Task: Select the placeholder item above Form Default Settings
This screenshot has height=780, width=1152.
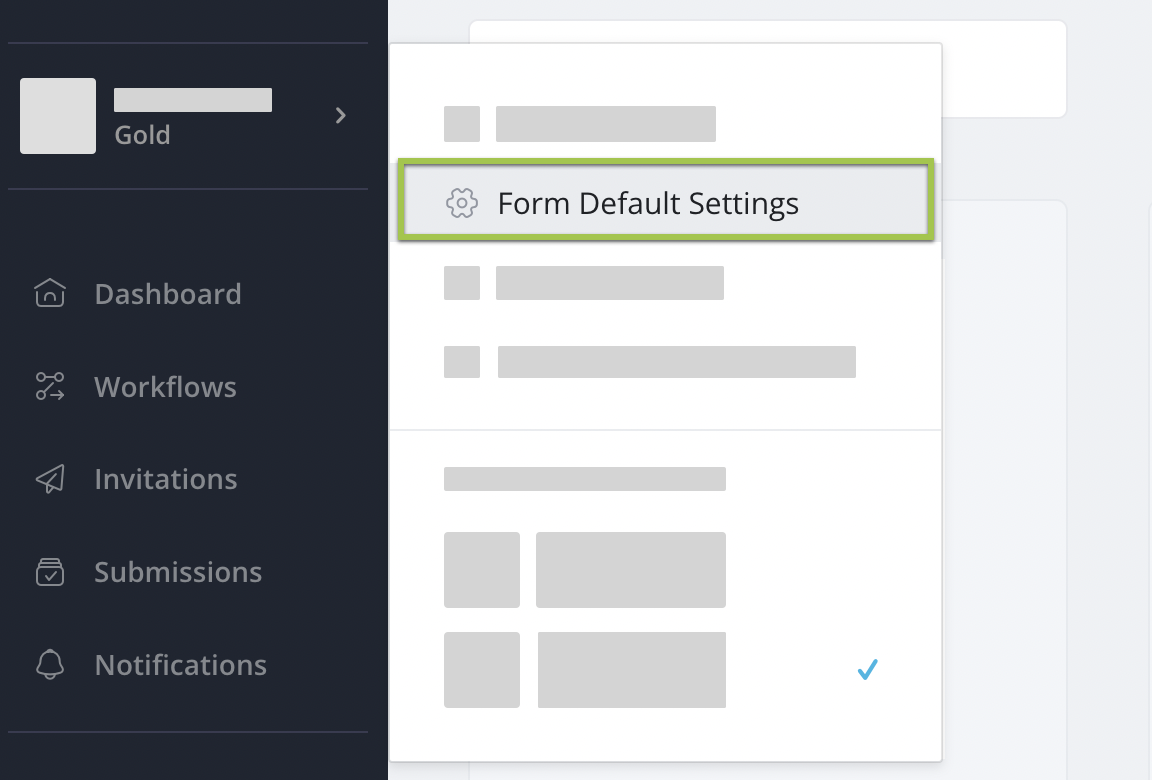Action: tap(605, 124)
